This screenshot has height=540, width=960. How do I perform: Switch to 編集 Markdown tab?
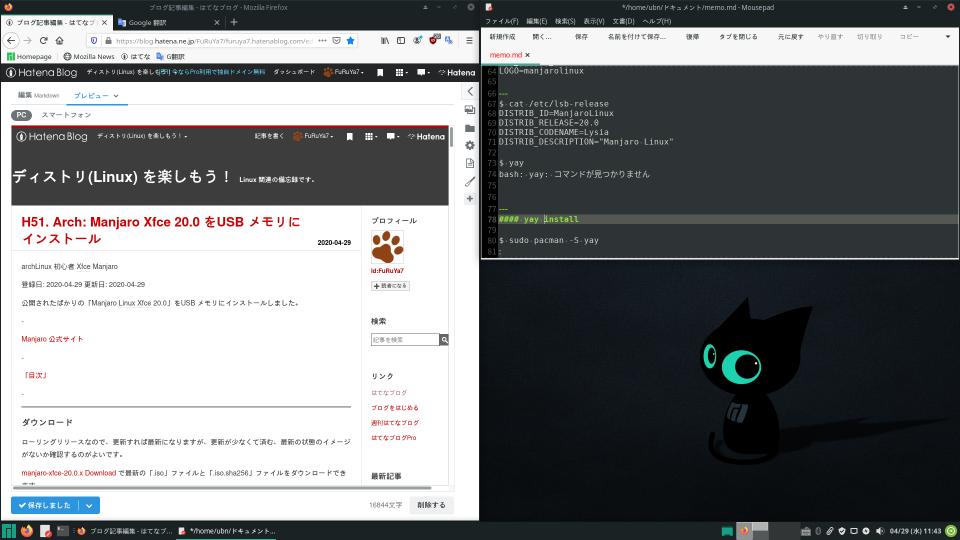[38, 96]
